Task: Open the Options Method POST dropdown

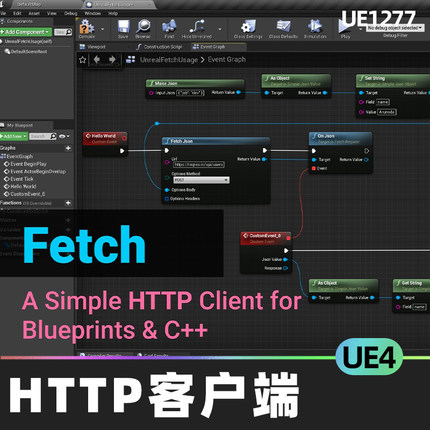Action: (x=201, y=180)
